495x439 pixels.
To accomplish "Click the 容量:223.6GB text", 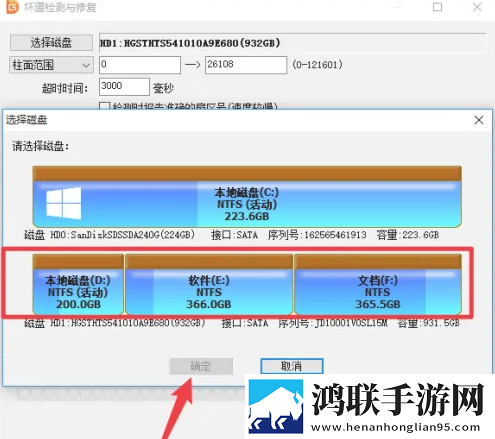I will click(x=408, y=235).
